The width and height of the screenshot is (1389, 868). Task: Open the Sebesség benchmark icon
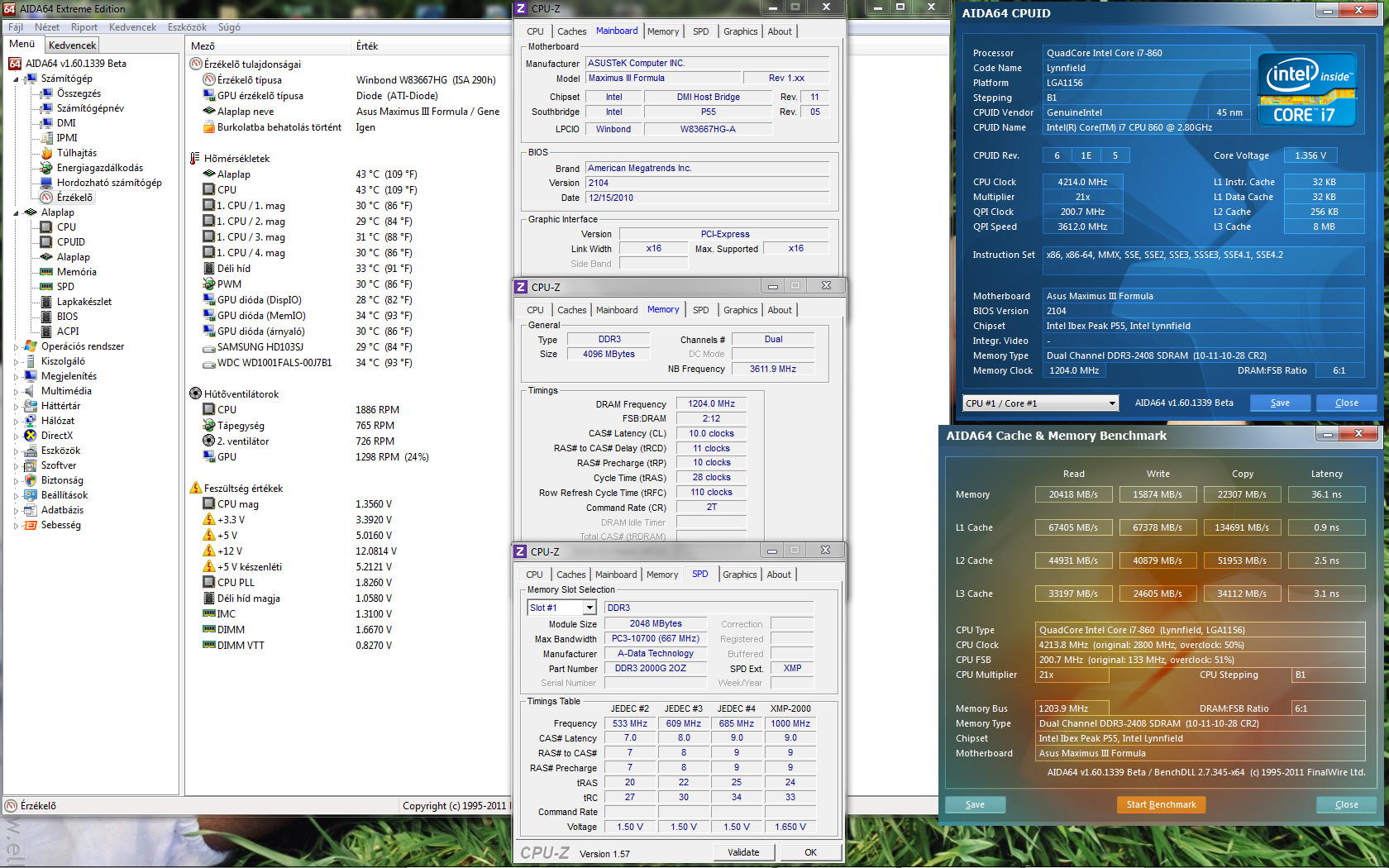[x=31, y=525]
